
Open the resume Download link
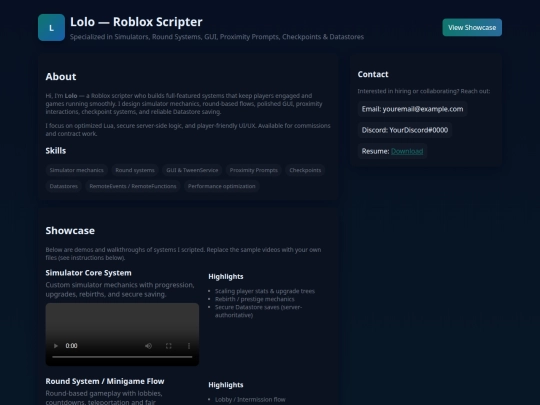pos(407,151)
